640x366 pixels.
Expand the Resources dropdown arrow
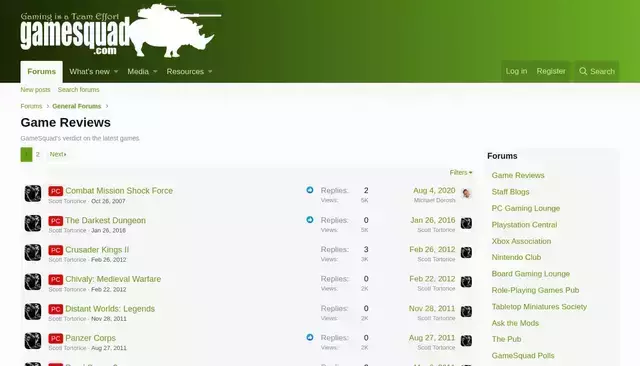[210, 72]
